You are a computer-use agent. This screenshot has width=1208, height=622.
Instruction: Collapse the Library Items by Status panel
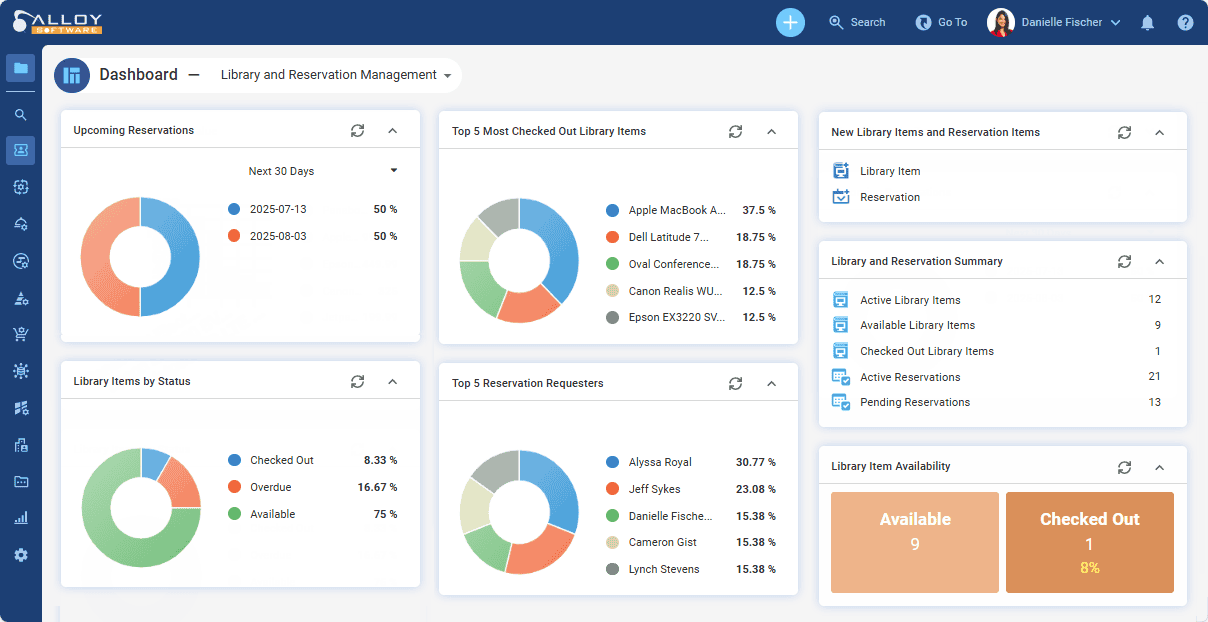click(392, 381)
